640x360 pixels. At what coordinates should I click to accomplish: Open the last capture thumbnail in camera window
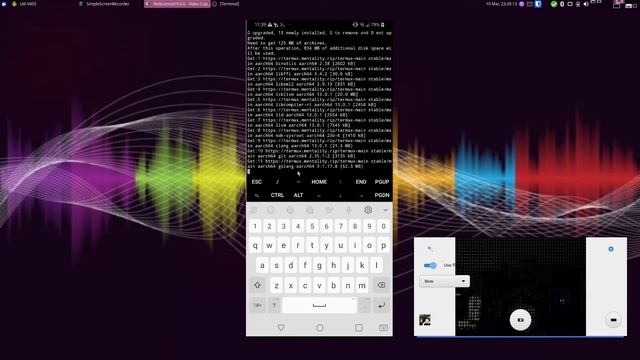click(x=425, y=320)
